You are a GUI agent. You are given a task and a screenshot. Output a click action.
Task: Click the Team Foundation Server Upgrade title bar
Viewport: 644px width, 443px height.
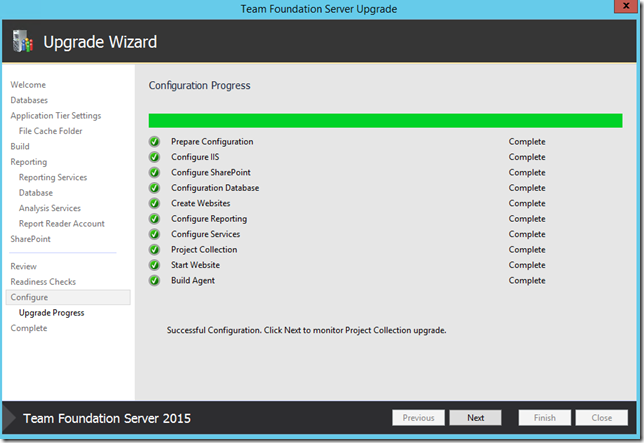coord(319,9)
